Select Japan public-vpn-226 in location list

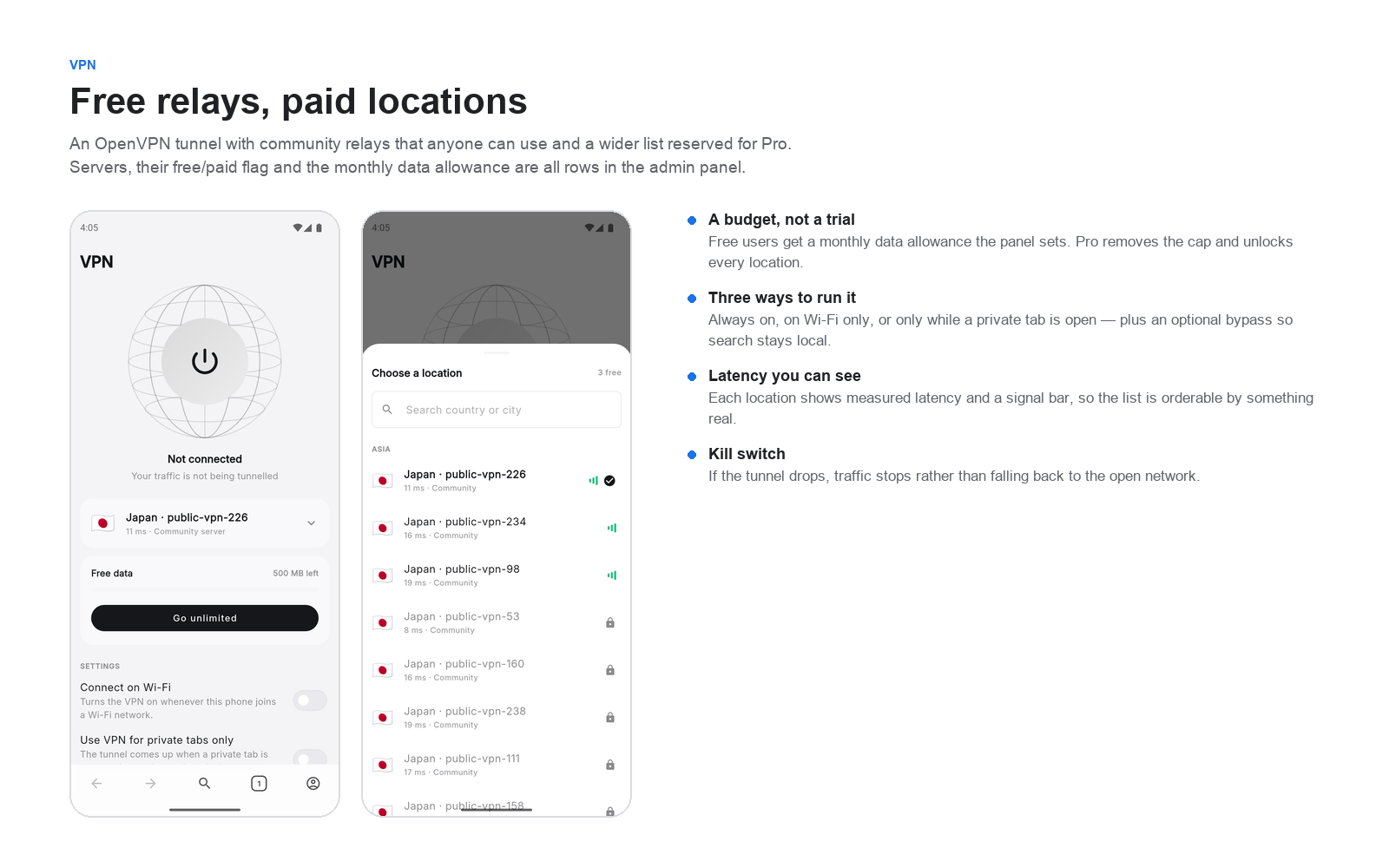pyautogui.click(x=497, y=481)
